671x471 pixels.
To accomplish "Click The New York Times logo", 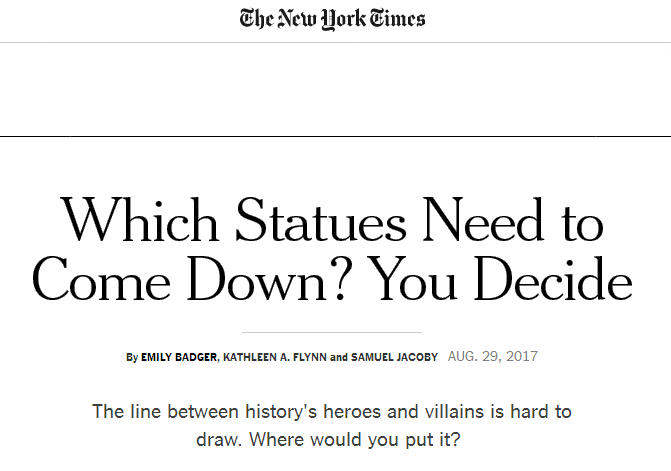I will (x=332, y=19).
